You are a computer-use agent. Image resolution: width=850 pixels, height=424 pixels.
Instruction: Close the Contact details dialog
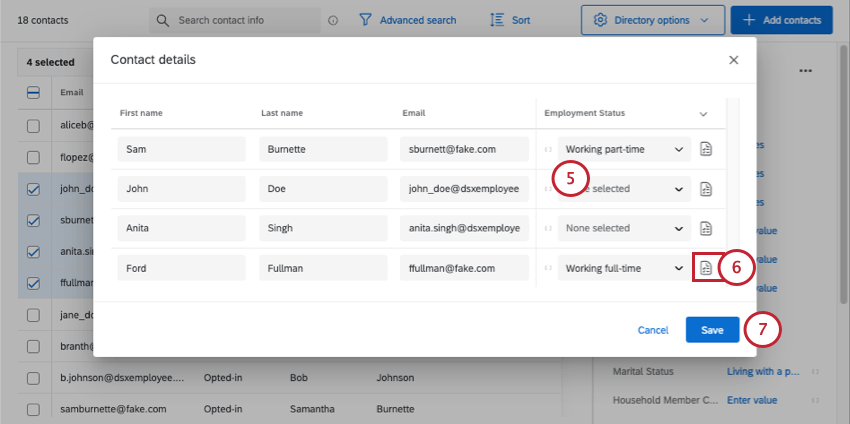[733, 60]
